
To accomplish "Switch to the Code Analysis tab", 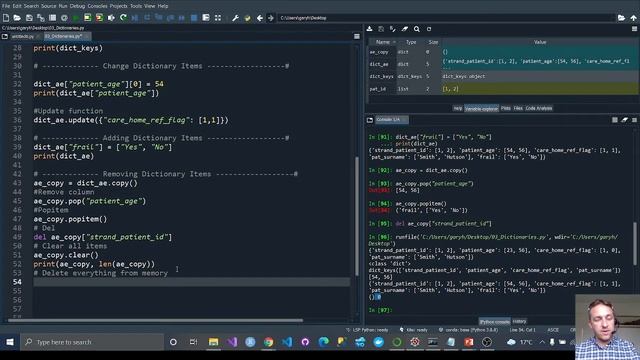I will coord(539,108).
